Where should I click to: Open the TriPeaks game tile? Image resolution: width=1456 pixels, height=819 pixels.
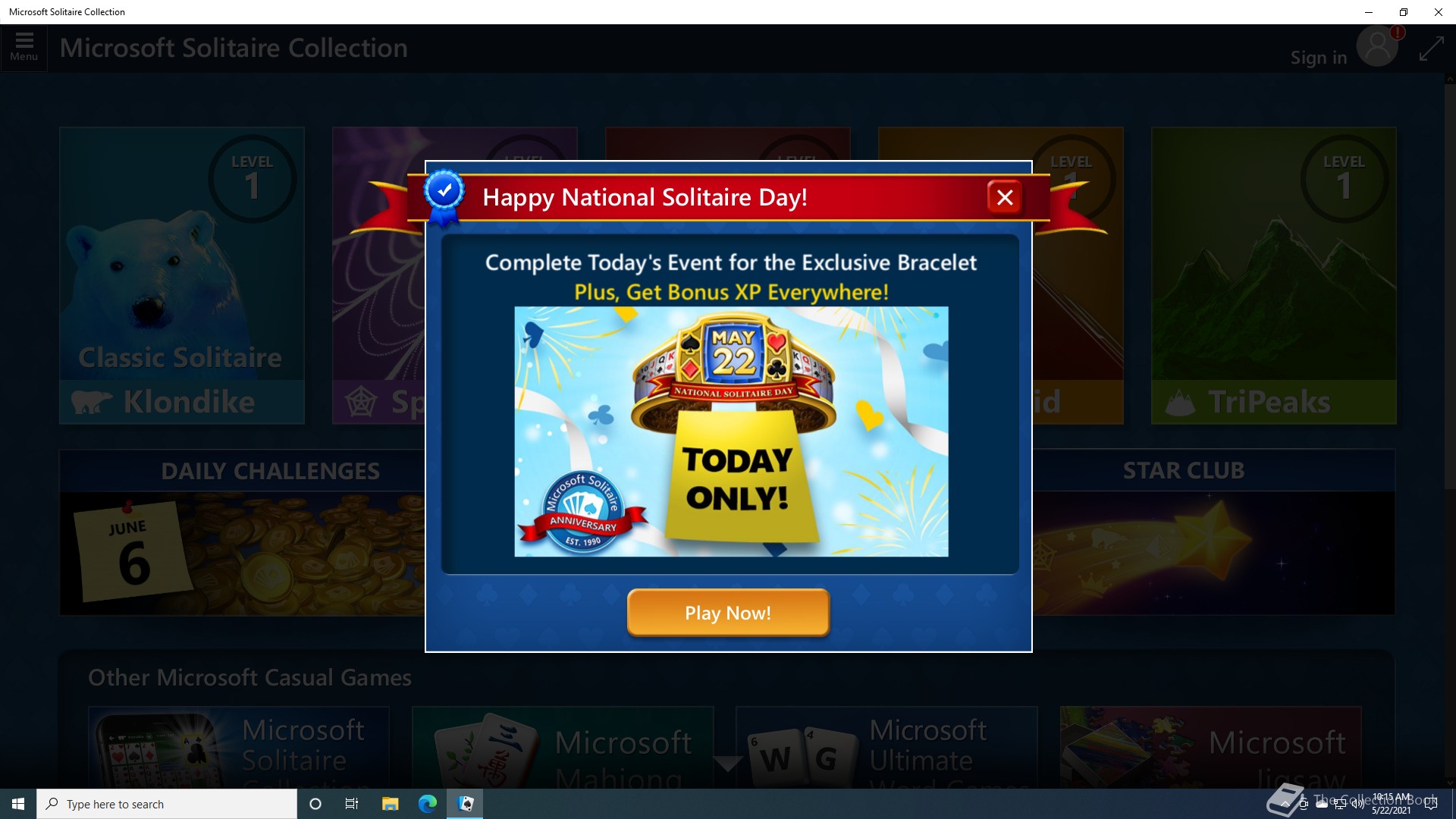point(1273,275)
